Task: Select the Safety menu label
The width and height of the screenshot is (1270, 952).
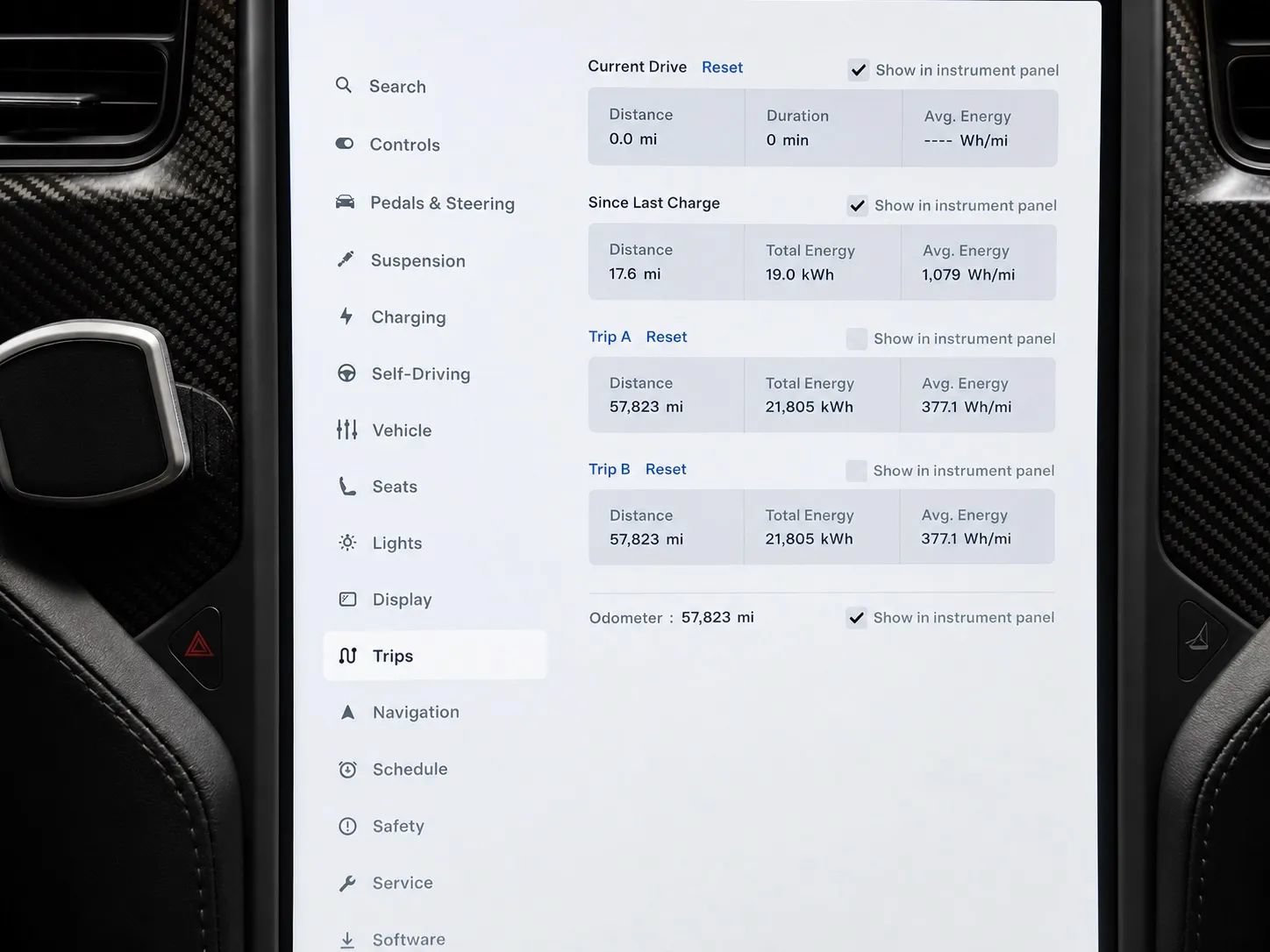Action: point(398,826)
